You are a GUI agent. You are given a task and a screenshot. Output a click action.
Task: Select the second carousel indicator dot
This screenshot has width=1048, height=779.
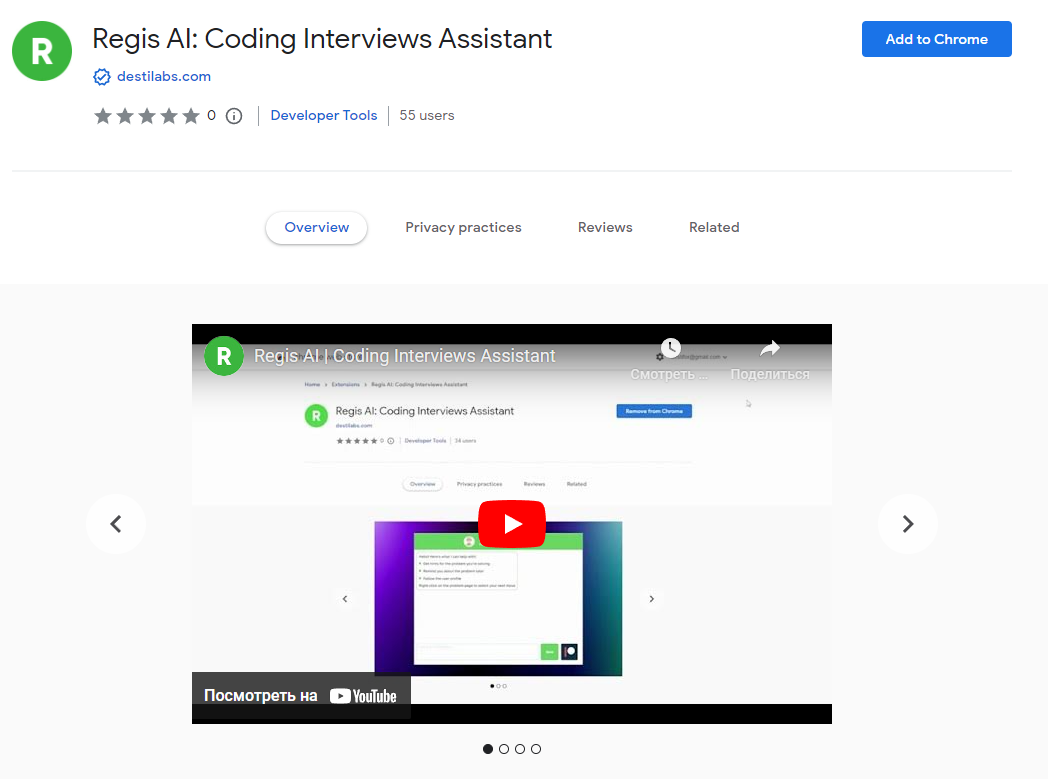[x=504, y=749]
